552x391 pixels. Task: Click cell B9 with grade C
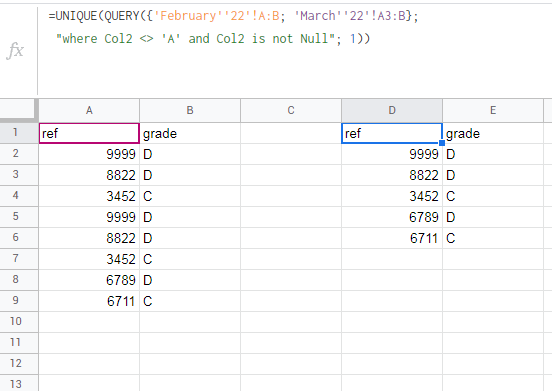pyautogui.click(x=190, y=301)
